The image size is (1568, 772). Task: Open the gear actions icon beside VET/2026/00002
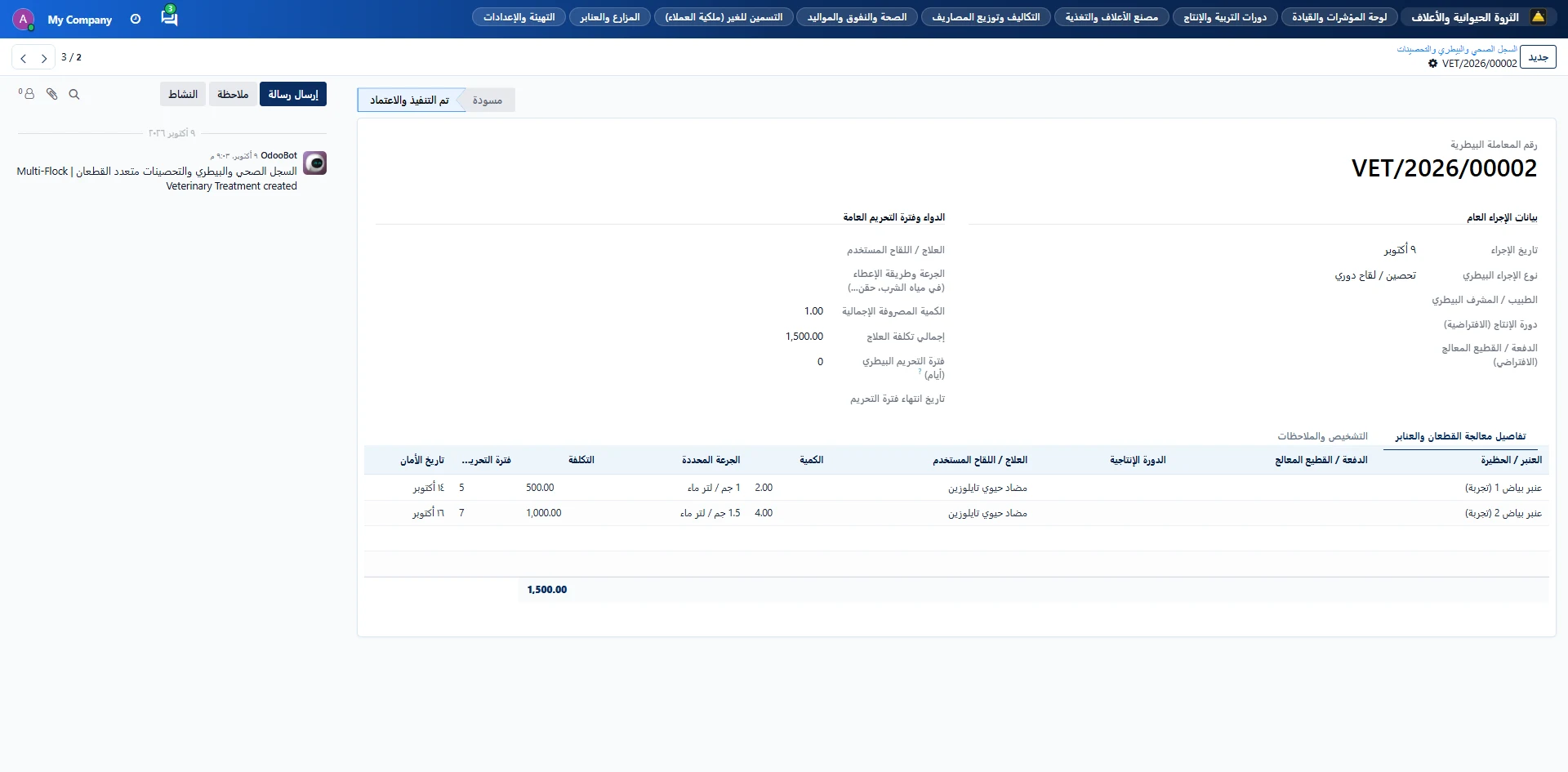[1432, 63]
